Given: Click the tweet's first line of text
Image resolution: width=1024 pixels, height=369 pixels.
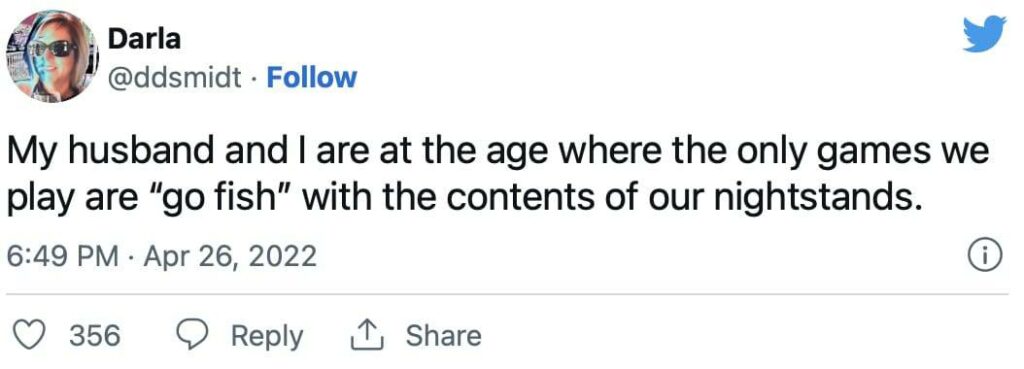Looking at the screenshot, I should [498, 153].
